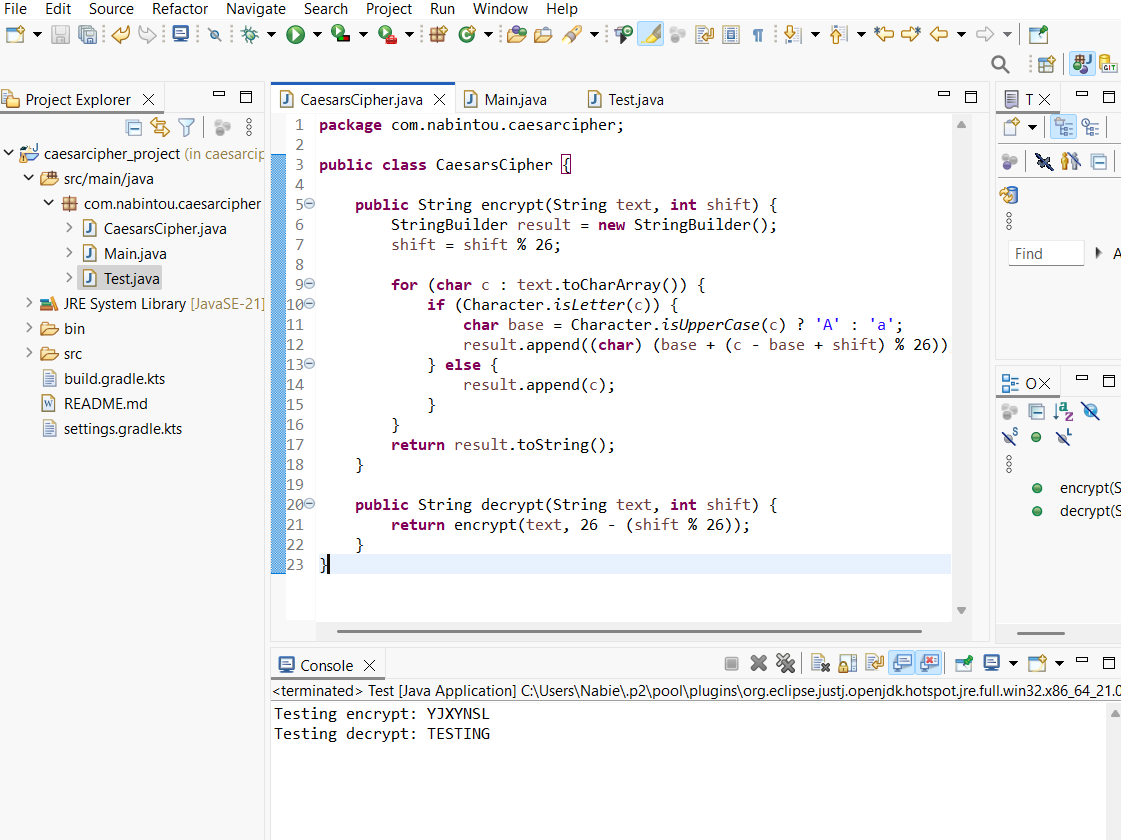The width and height of the screenshot is (1121, 840).
Task: Click the magnifier Search icon below toolbar
Action: click(x=1000, y=65)
